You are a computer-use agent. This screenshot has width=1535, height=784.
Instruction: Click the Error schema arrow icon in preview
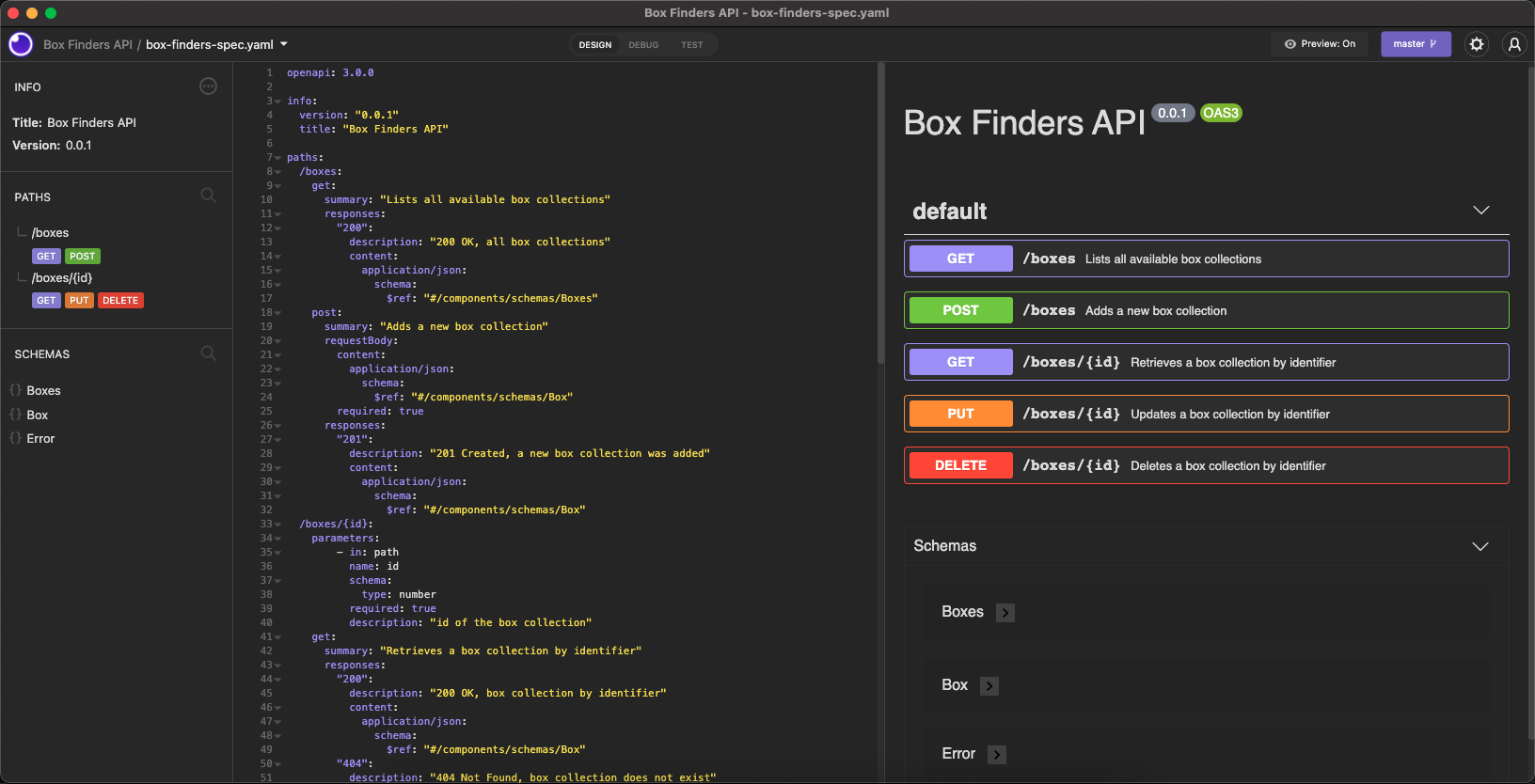(x=997, y=754)
